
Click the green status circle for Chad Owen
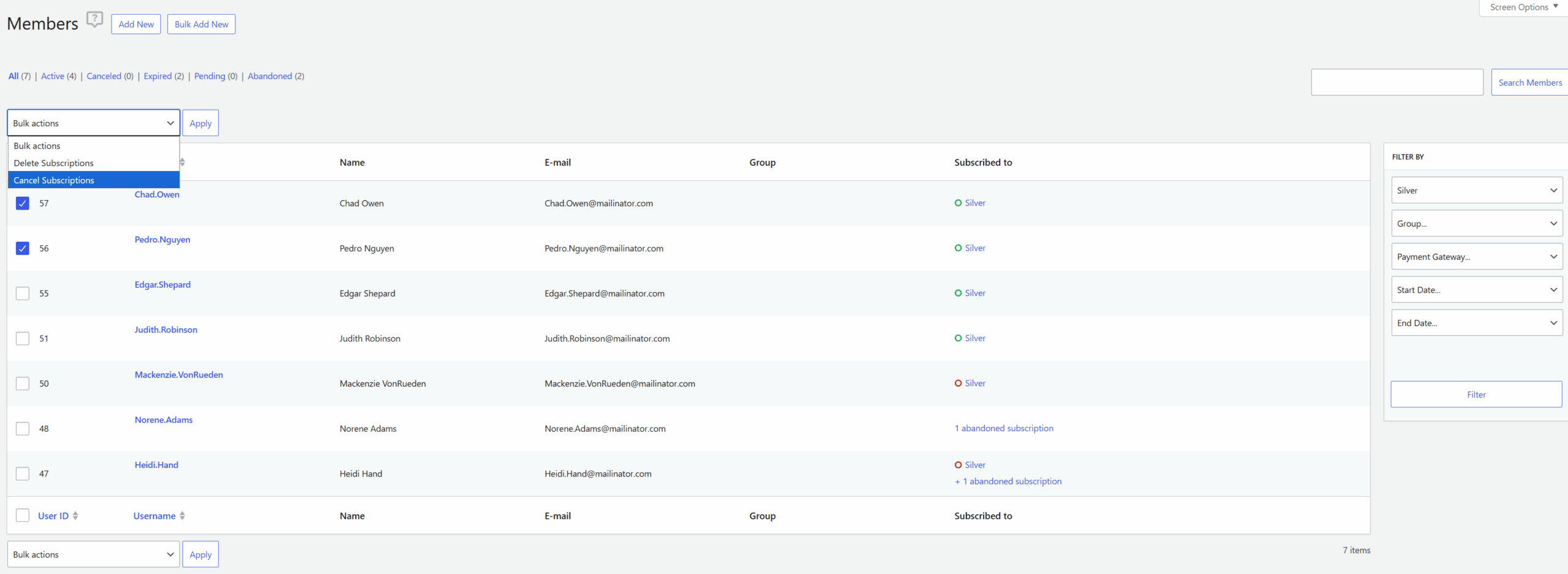pyautogui.click(x=958, y=203)
